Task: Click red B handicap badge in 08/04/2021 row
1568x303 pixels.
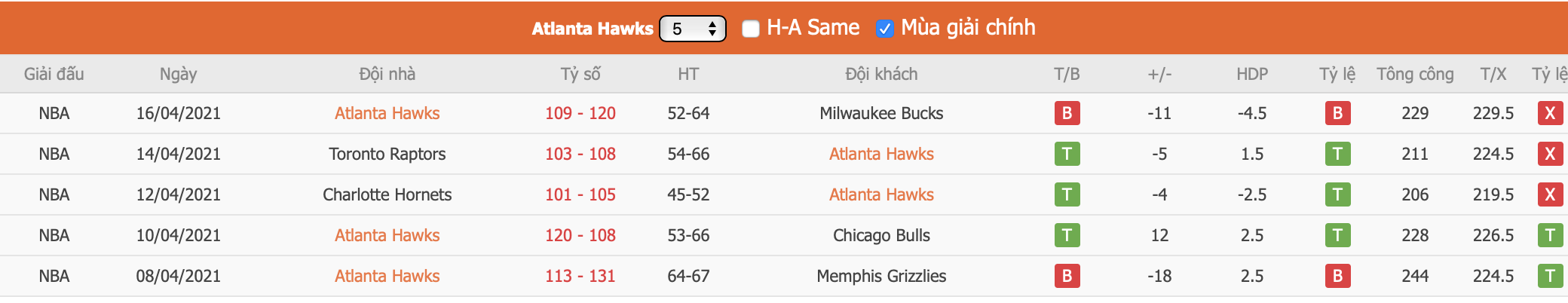Action: tap(1337, 276)
